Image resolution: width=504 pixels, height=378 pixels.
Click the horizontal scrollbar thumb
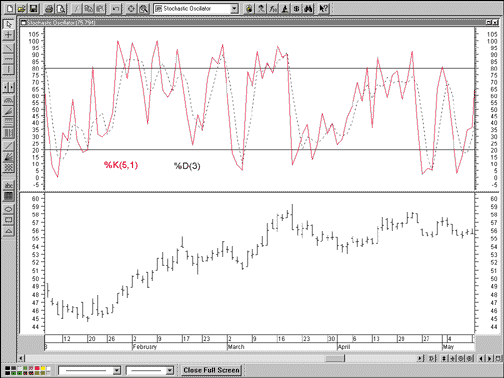click(335, 358)
